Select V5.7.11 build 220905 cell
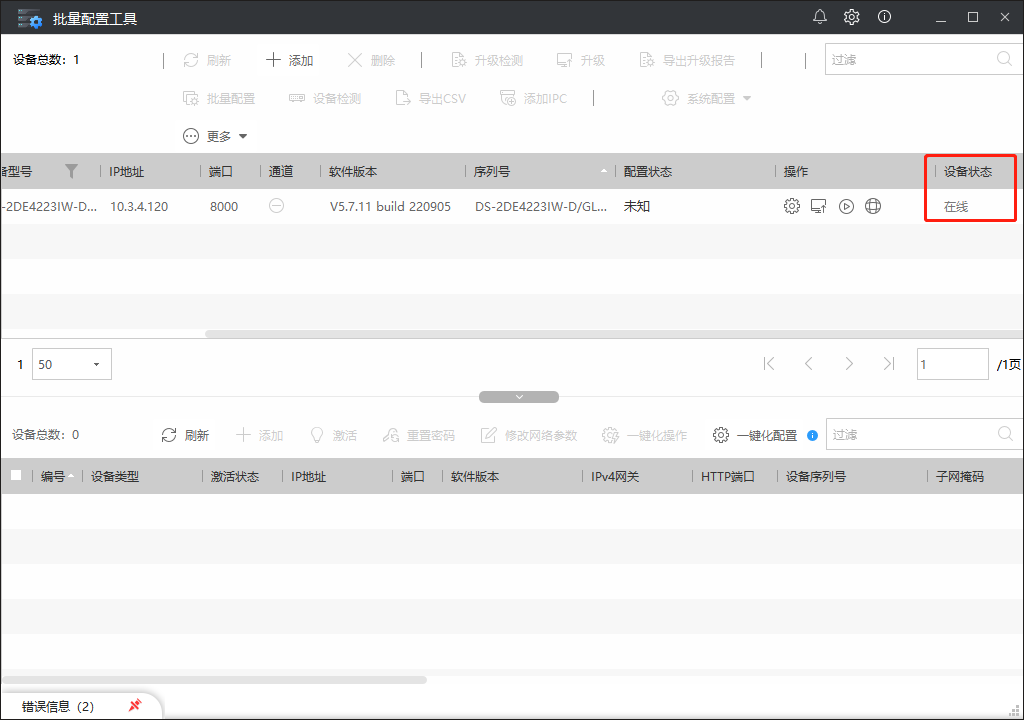 (391, 206)
